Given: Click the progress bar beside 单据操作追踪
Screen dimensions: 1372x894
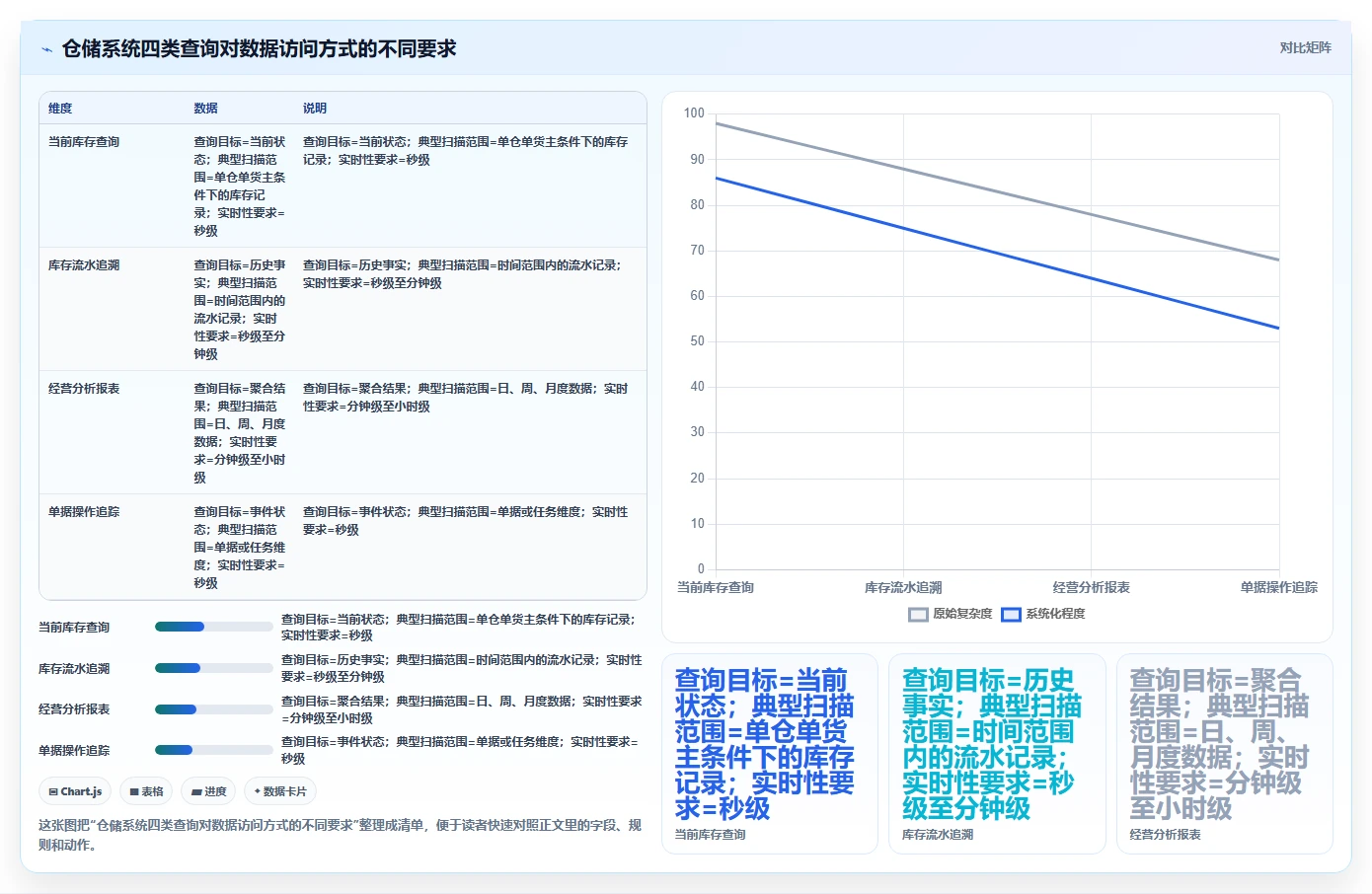Looking at the screenshot, I should [x=214, y=750].
